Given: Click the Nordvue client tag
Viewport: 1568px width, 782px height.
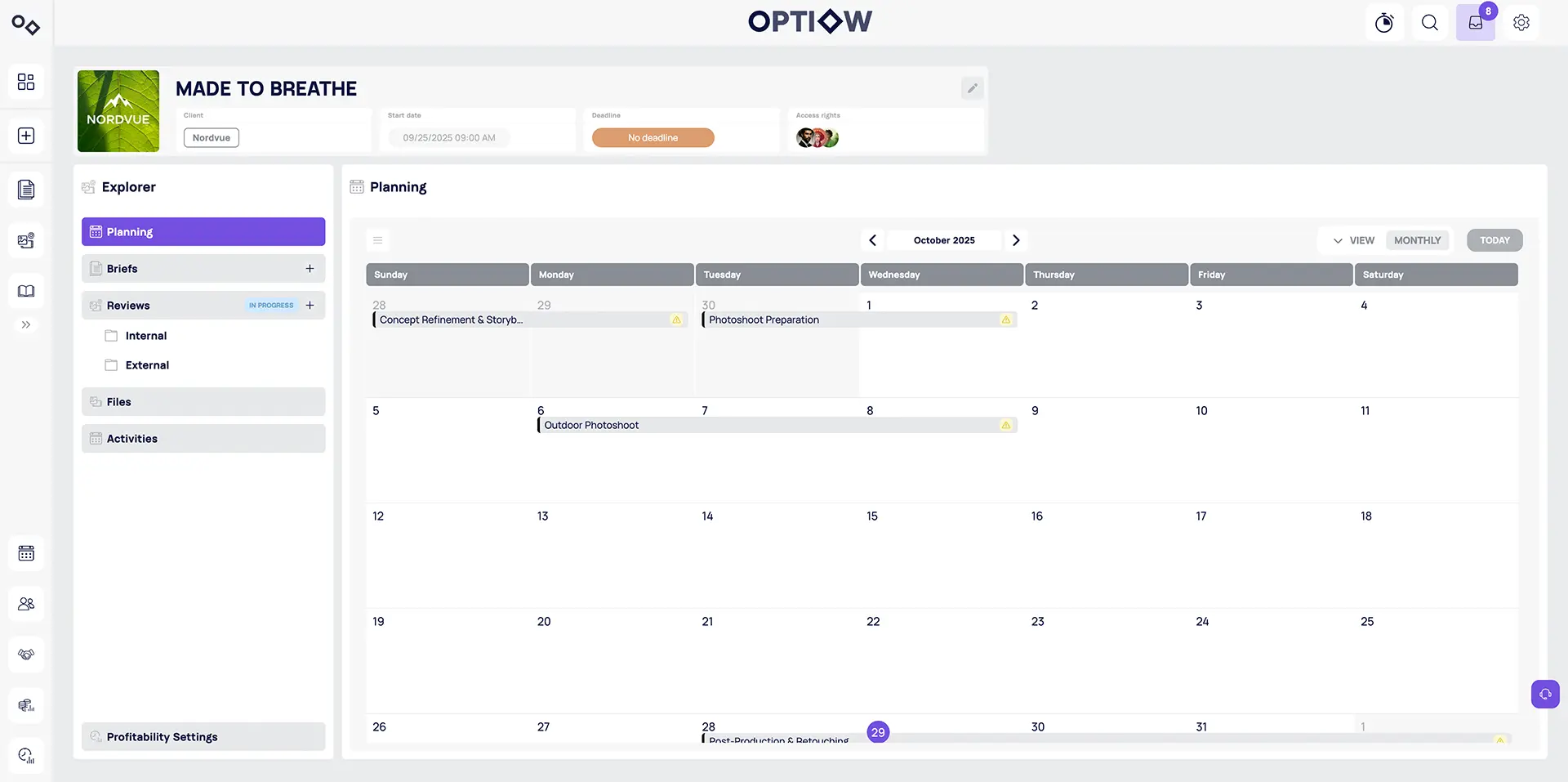Looking at the screenshot, I should [x=212, y=138].
